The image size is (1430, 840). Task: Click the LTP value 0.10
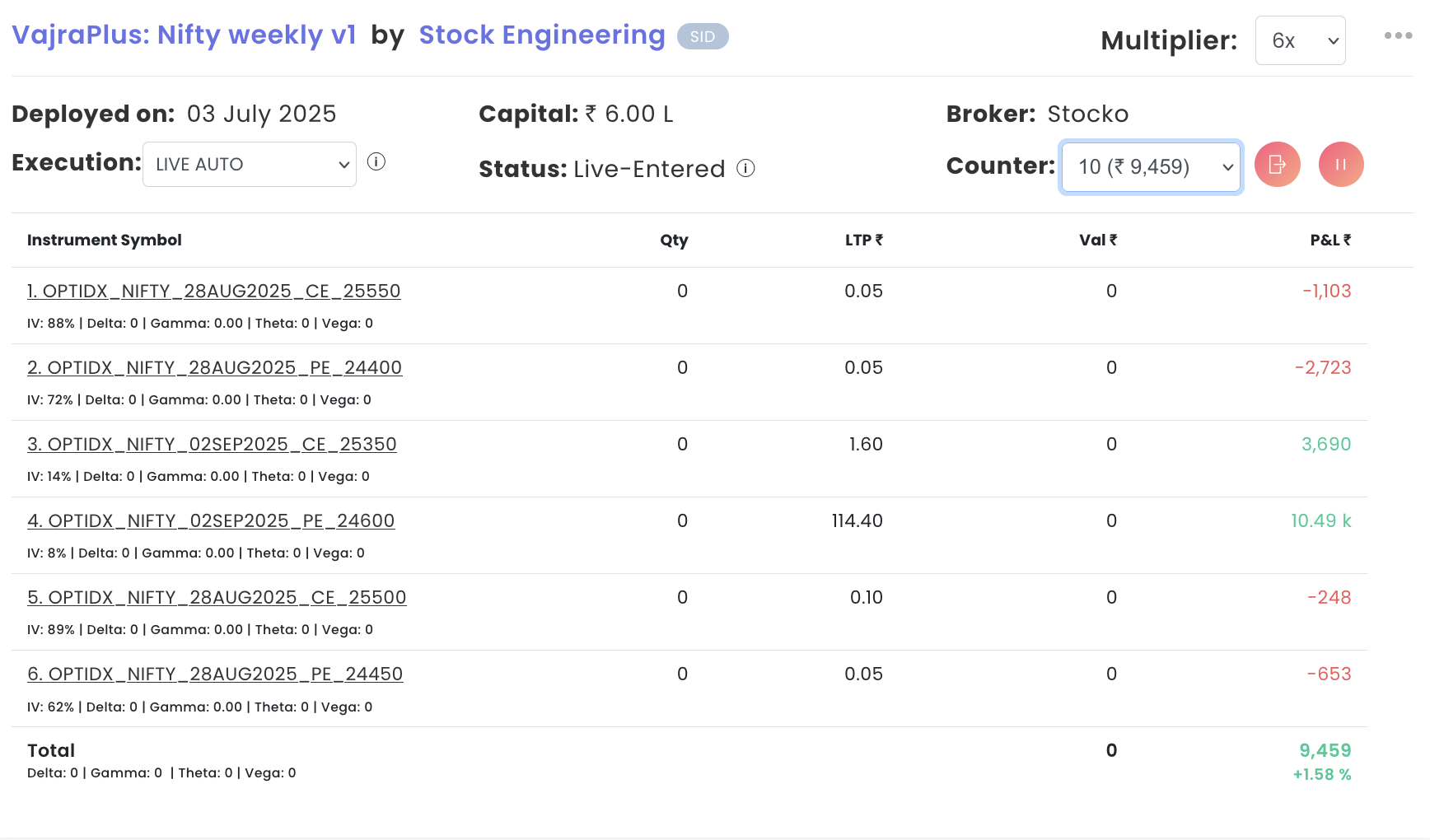[866, 597]
